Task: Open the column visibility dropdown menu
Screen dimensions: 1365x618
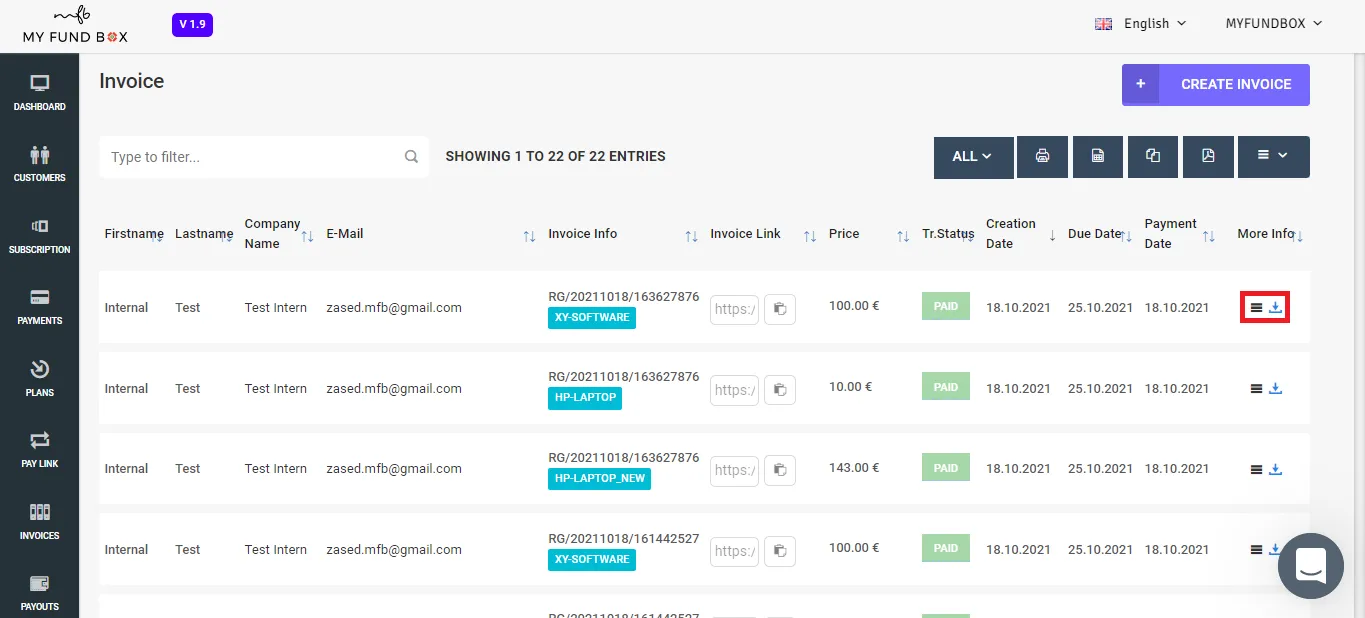Action: point(1273,157)
